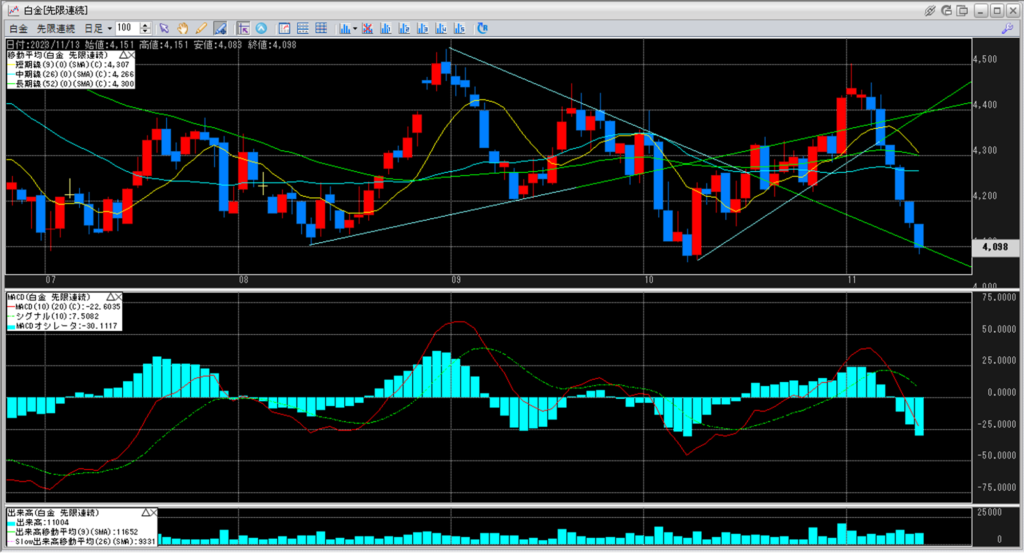Click the Slow出来高移動平均(26) legend entry
This screenshot has height=553, width=1024.
82,541
